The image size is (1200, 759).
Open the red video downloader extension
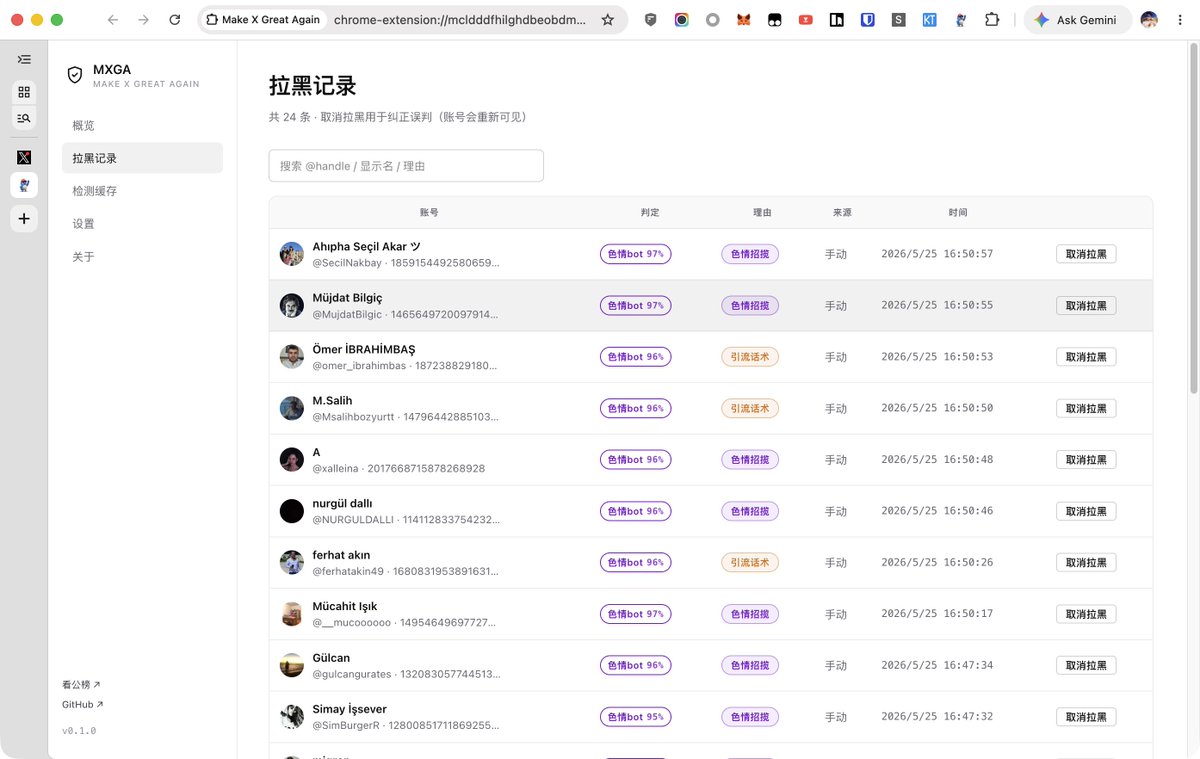point(806,20)
